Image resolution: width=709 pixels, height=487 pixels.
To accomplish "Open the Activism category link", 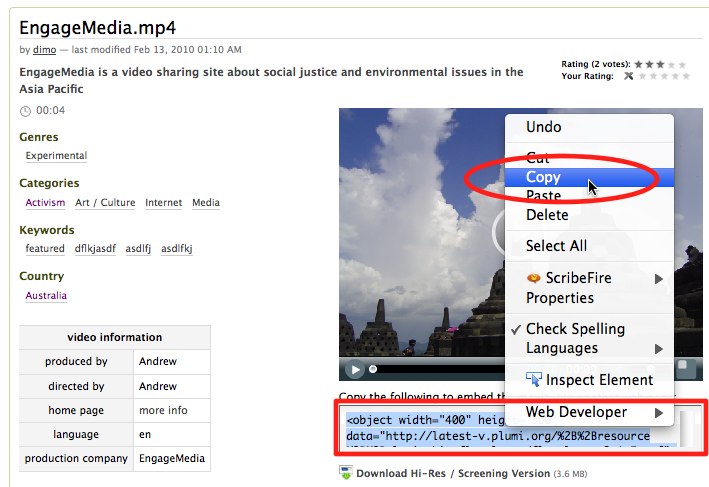I will click(x=45, y=203).
